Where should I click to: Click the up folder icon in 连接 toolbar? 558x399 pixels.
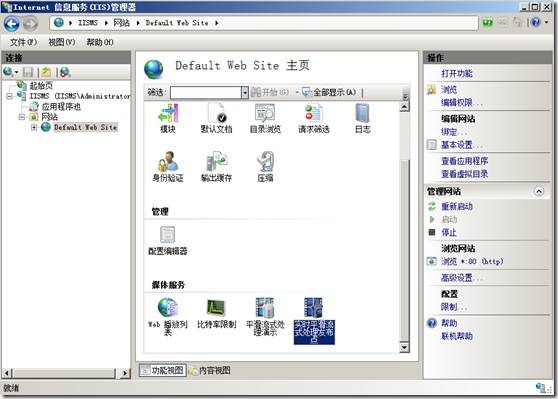46,72
